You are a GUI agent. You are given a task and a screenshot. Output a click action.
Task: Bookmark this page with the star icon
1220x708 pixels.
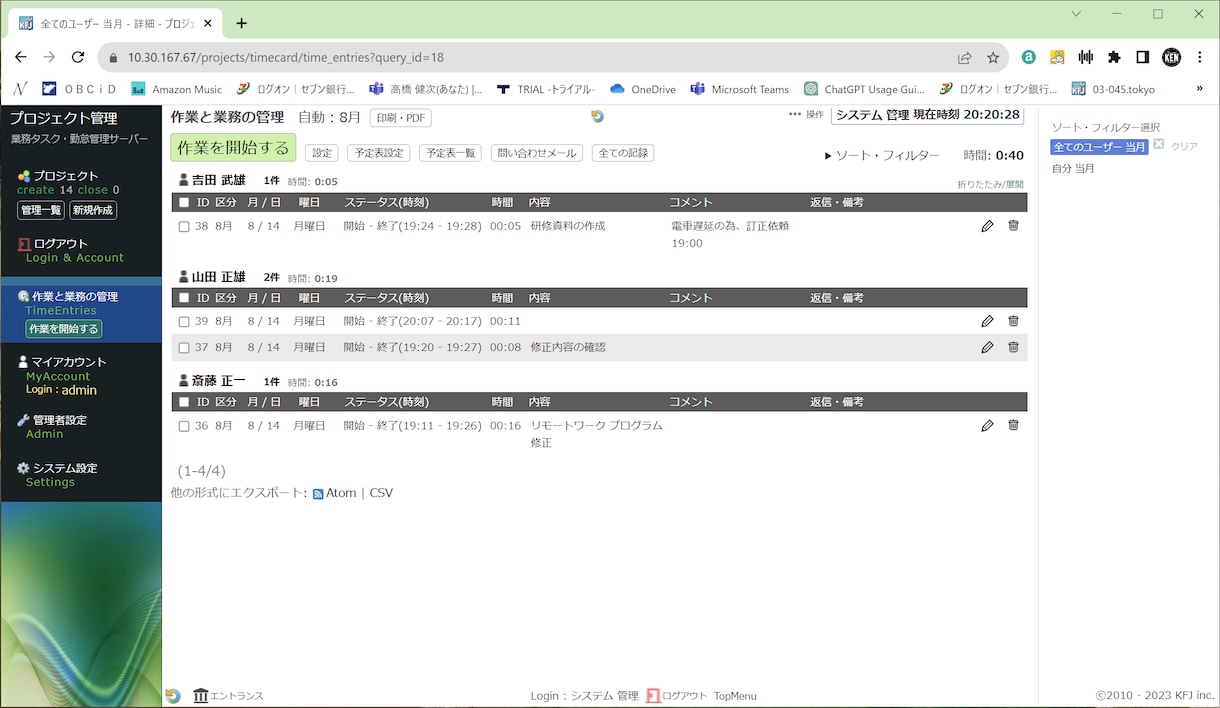993,58
